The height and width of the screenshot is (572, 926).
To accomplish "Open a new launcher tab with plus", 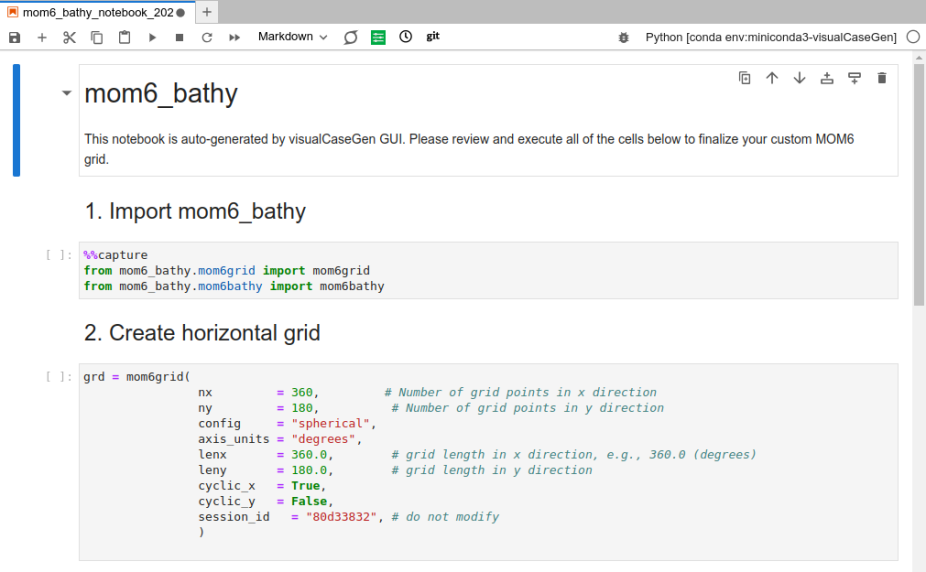I will click(207, 12).
